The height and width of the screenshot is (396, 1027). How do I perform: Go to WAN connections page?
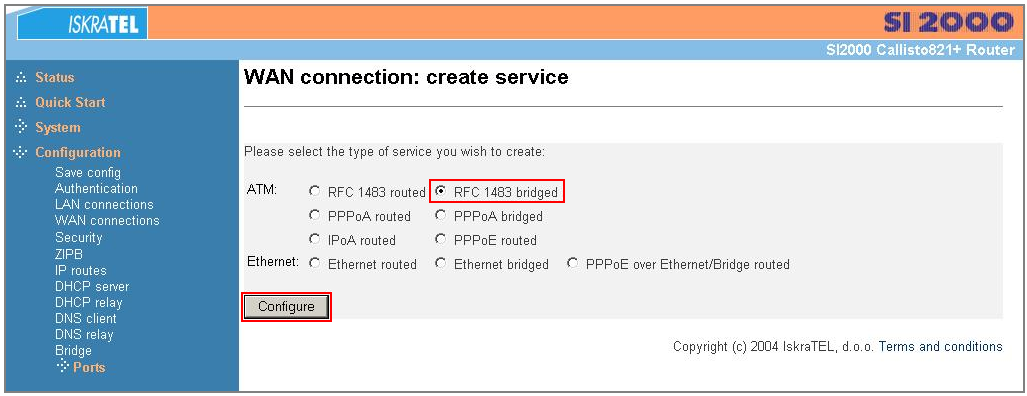[107, 221]
